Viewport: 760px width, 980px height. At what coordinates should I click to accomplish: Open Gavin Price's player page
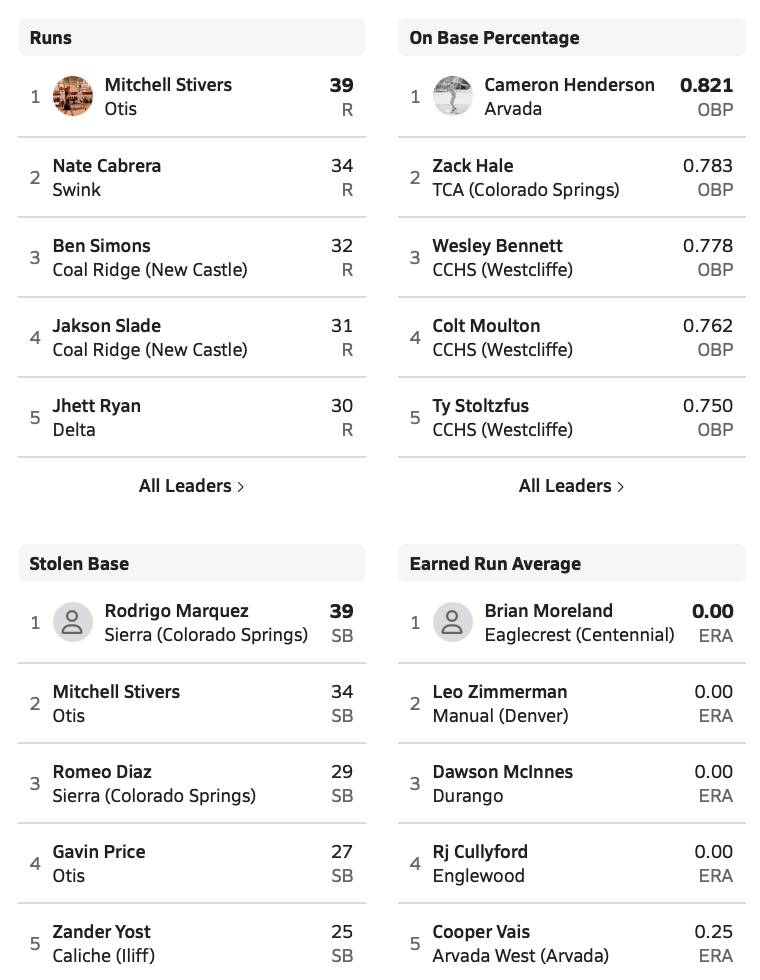pyautogui.click(x=99, y=852)
